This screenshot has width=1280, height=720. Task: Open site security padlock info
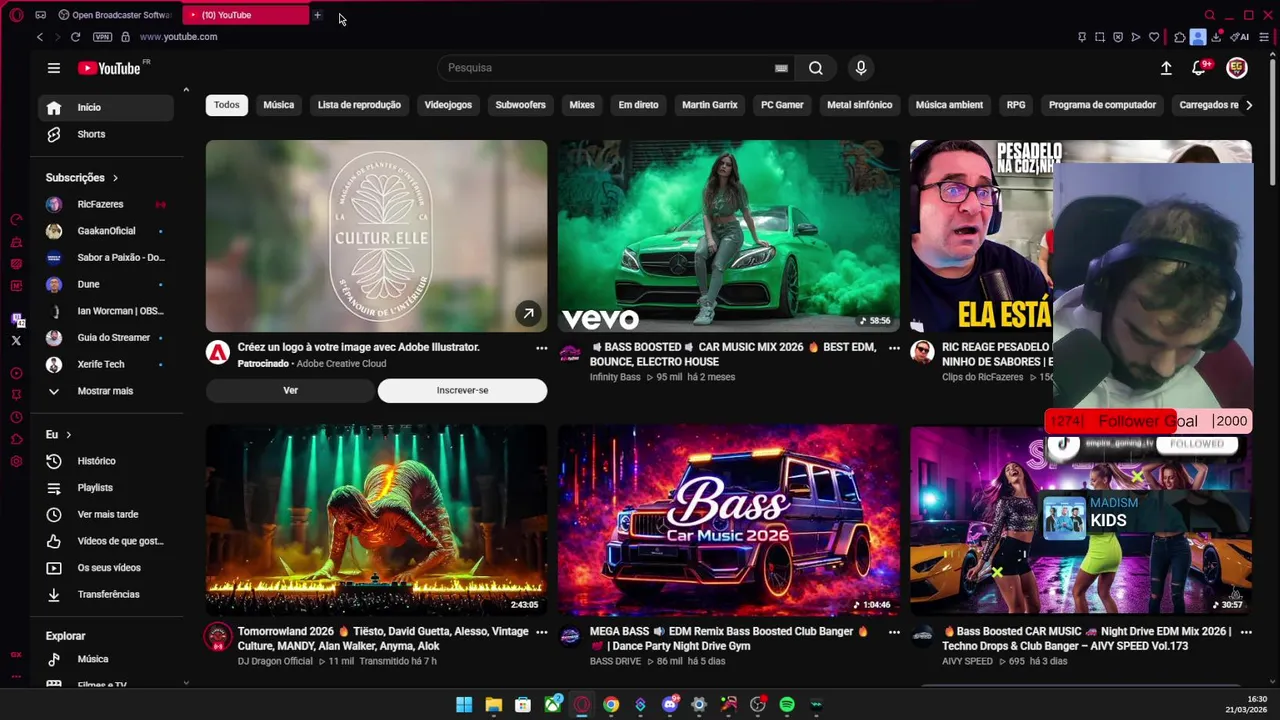[125, 37]
